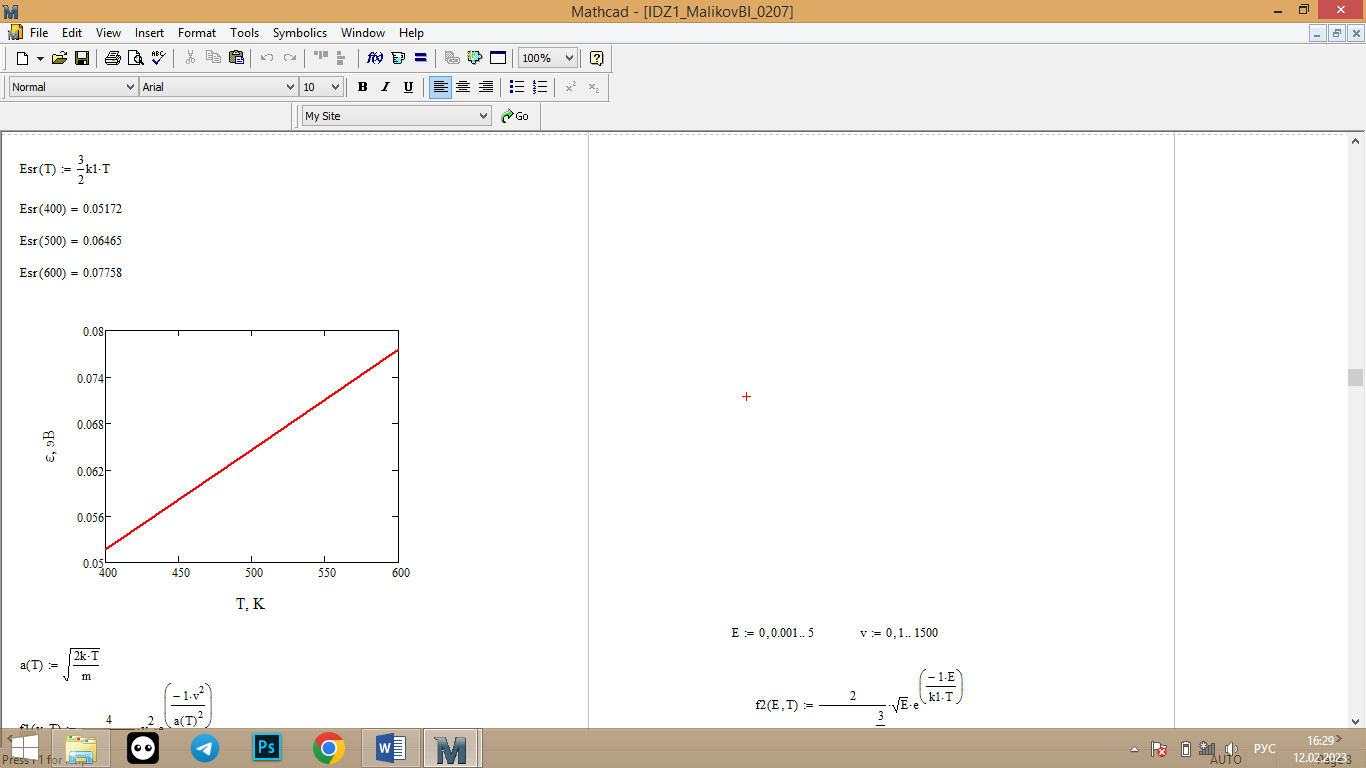Image resolution: width=1366 pixels, height=768 pixels.
Task: Open the Insert Function f(x) dialog
Action: coord(375,58)
